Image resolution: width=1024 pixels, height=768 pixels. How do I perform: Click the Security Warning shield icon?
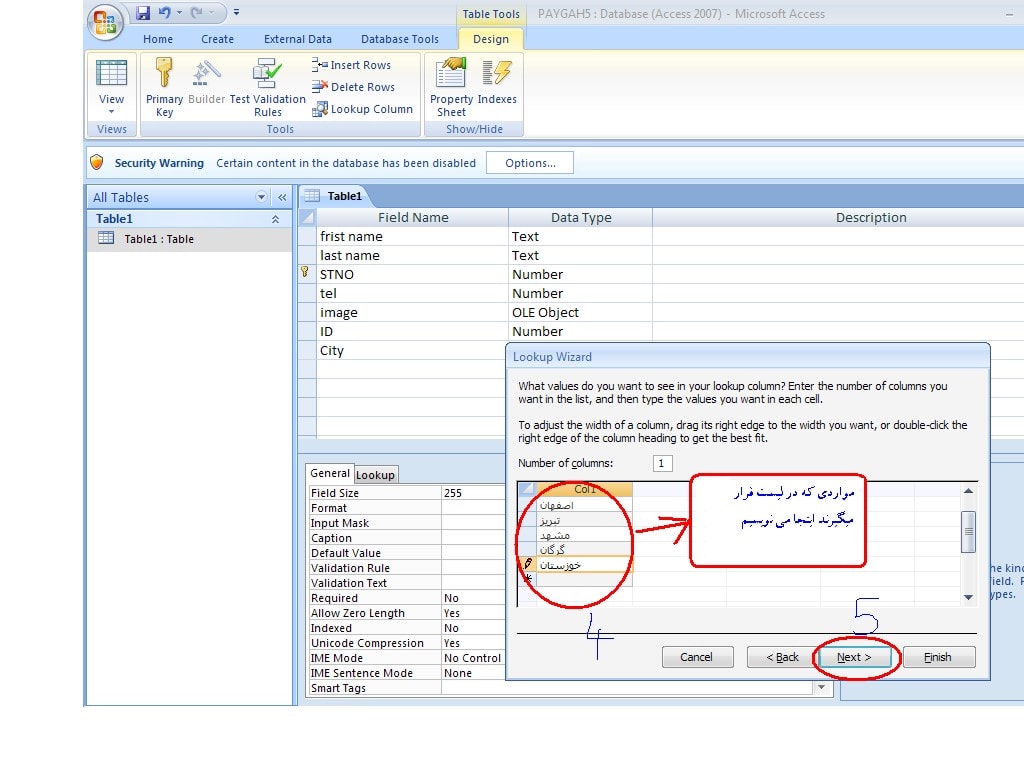coord(97,163)
